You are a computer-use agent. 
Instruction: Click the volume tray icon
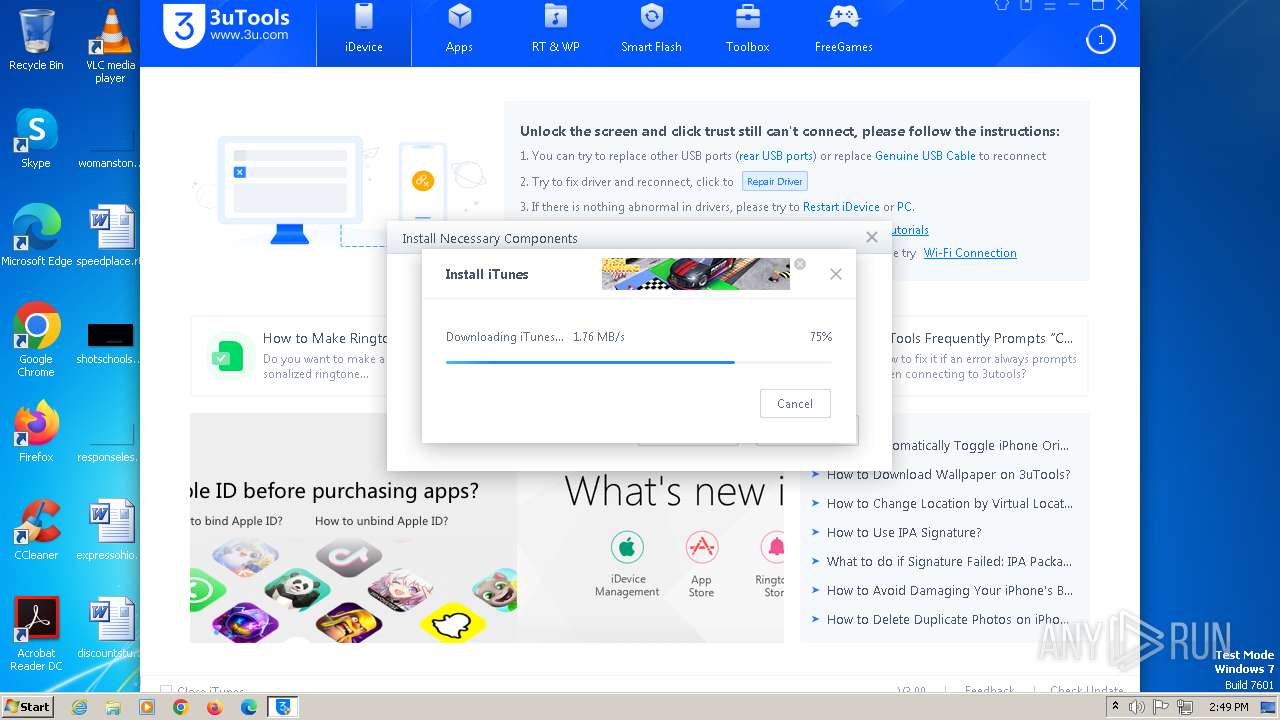pos(1137,707)
